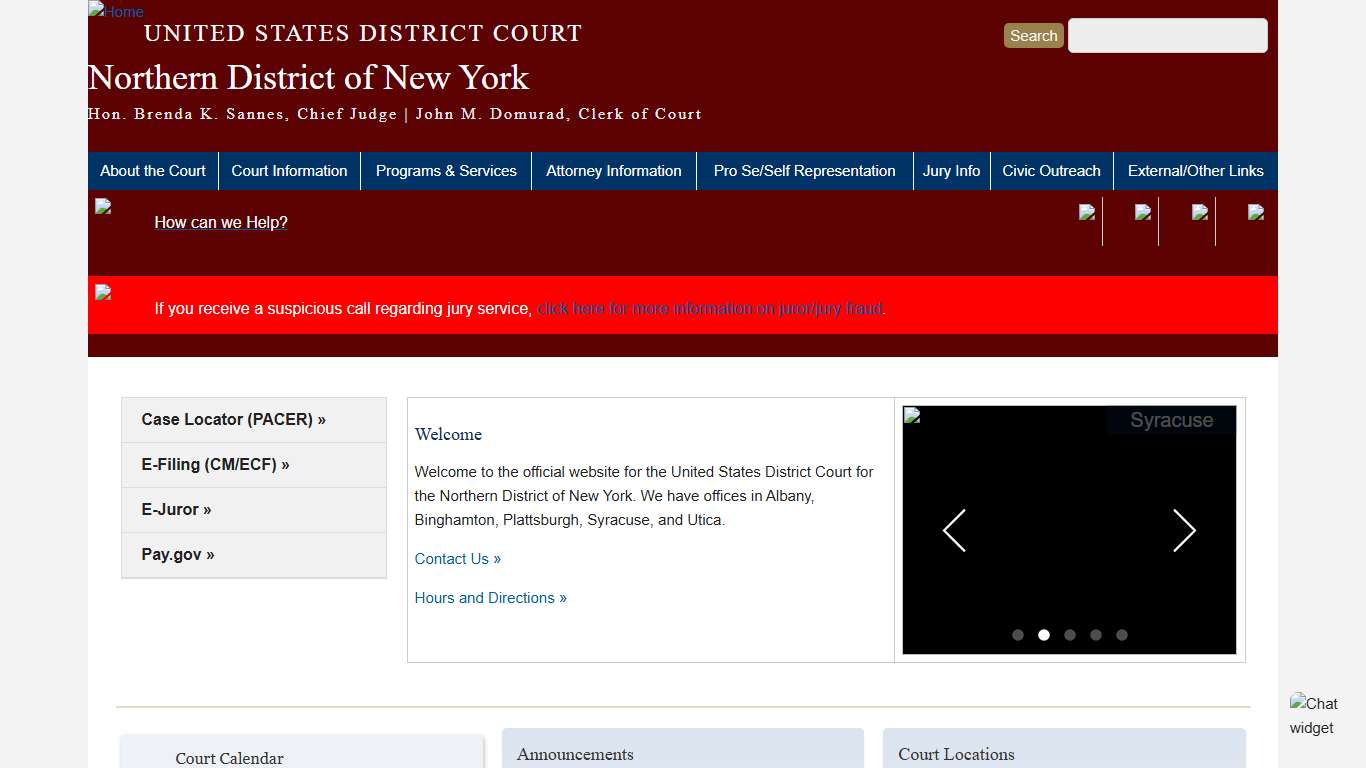Select the first carousel slide indicator dot
The width and height of the screenshot is (1366, 768).
[x=1018, y=634]
